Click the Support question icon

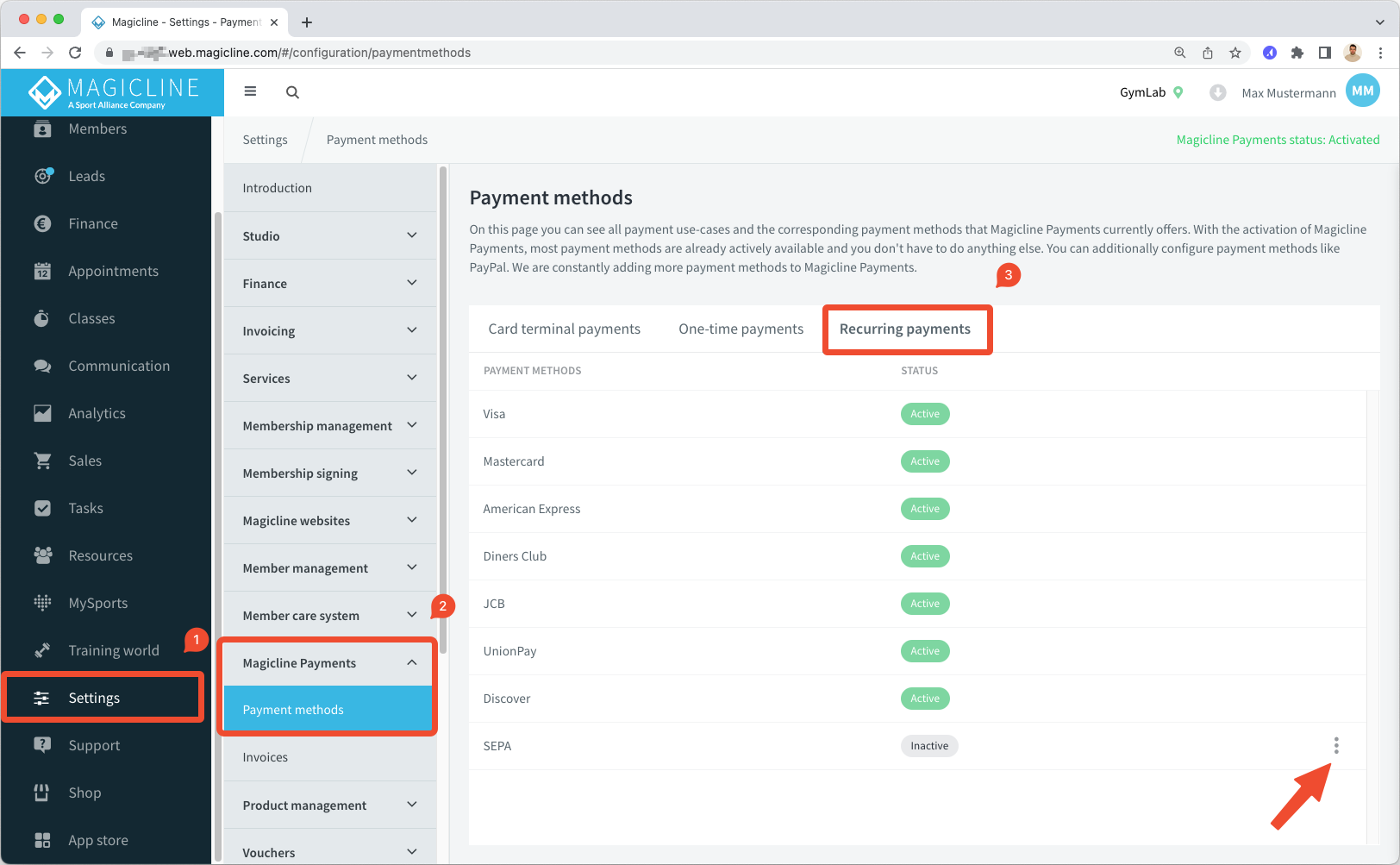tap(42, 744)
